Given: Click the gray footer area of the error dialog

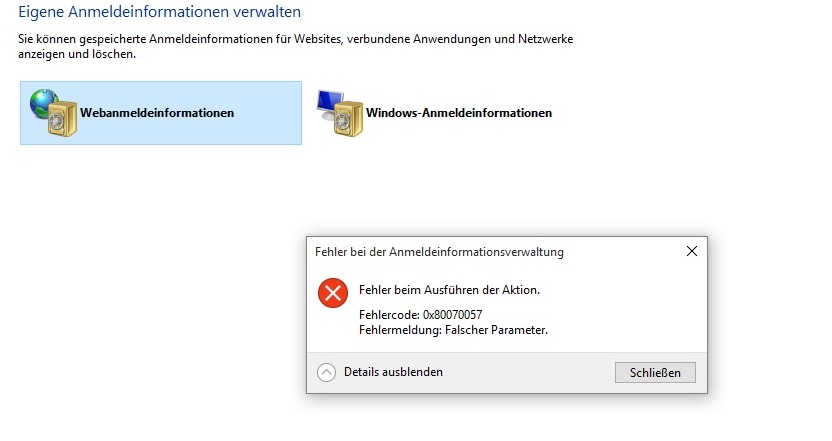Looking at the screenshot, I should pos(525,373).
